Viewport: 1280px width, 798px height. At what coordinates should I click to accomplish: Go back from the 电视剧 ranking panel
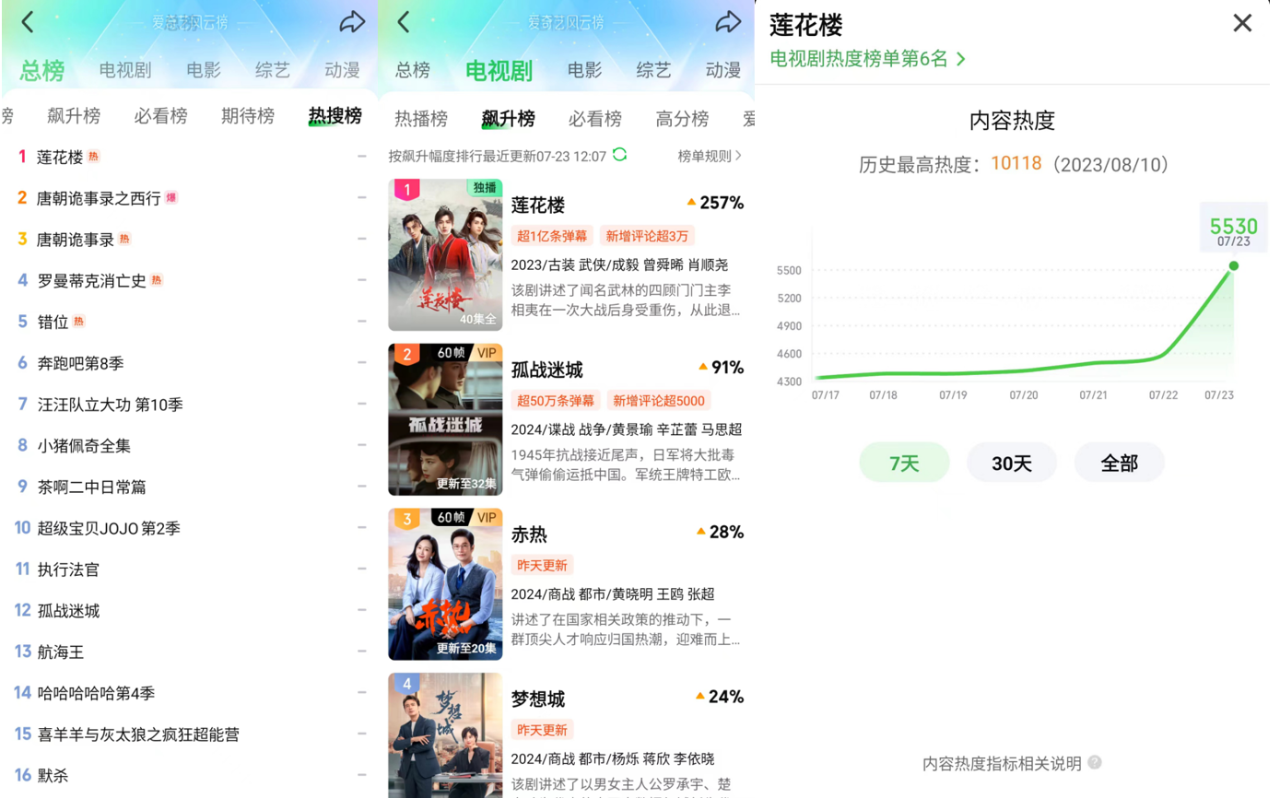point(403,21)
